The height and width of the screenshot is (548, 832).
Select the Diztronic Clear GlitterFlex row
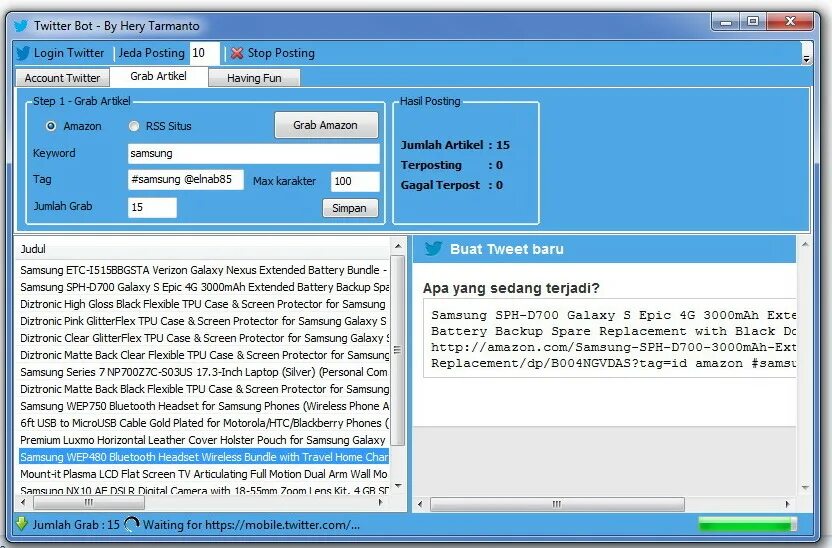[204, 338]
